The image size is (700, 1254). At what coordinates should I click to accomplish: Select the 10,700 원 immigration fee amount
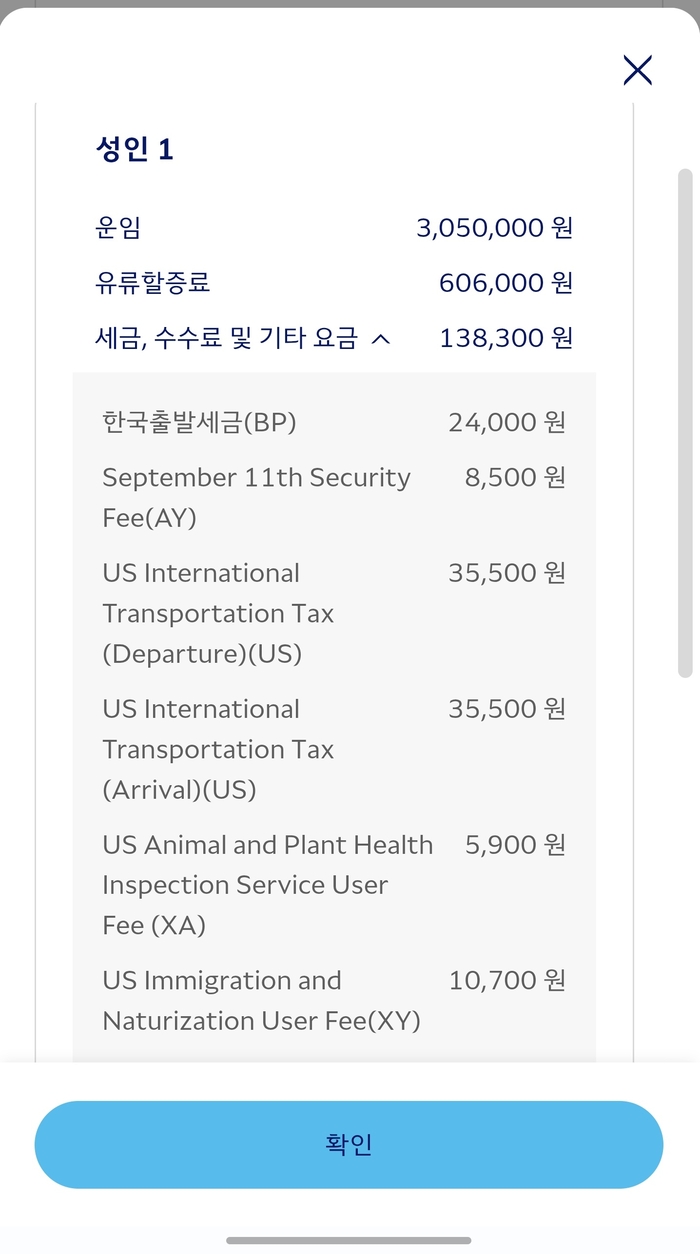506,980
